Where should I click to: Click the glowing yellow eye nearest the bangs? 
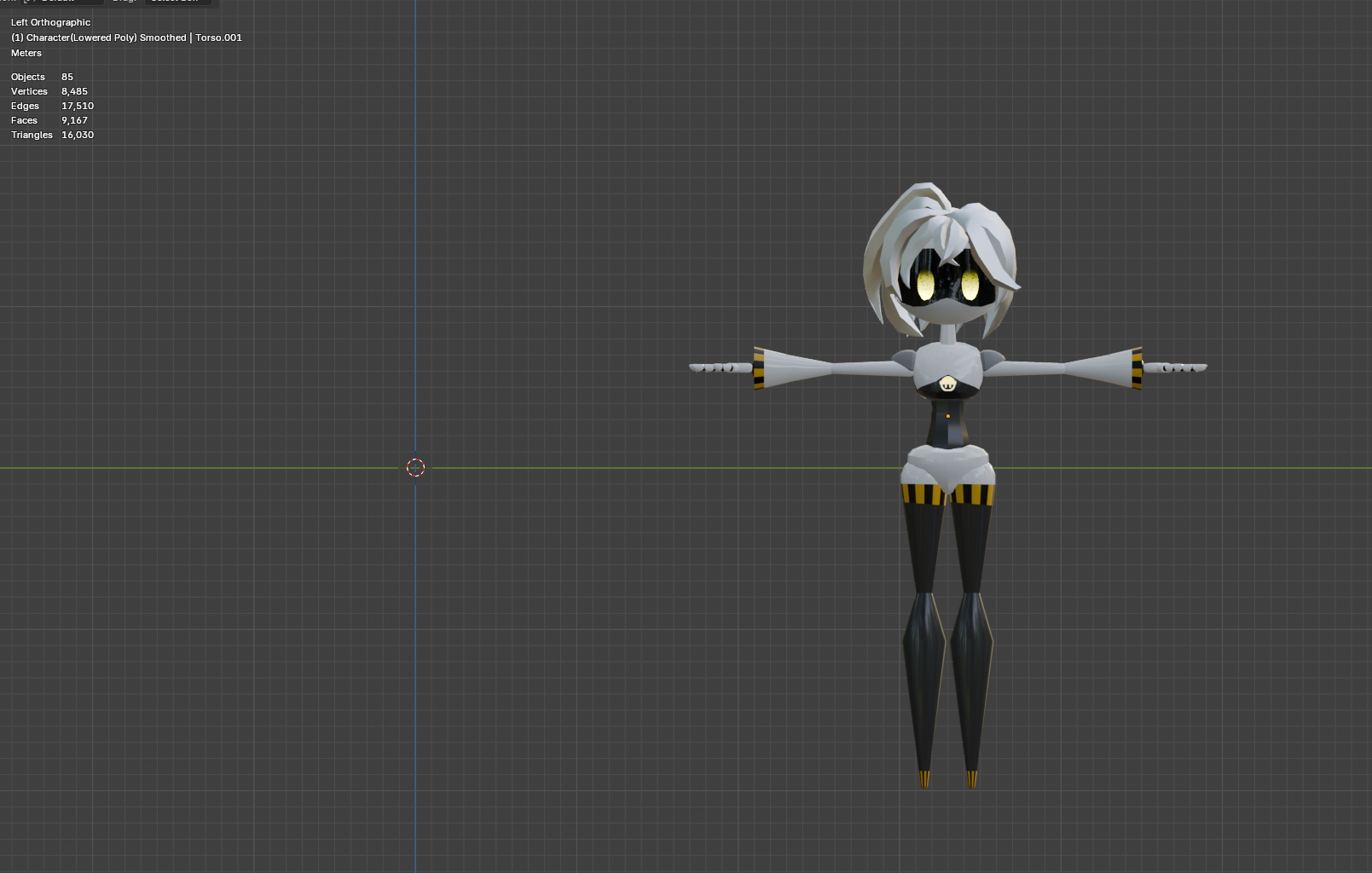pos(970,285)
